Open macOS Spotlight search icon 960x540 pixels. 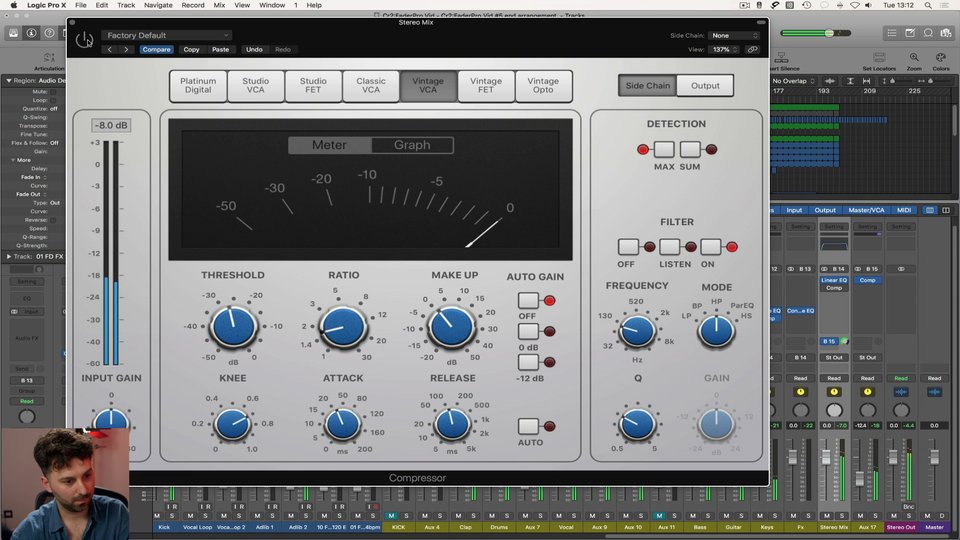(x=928, y=5)
